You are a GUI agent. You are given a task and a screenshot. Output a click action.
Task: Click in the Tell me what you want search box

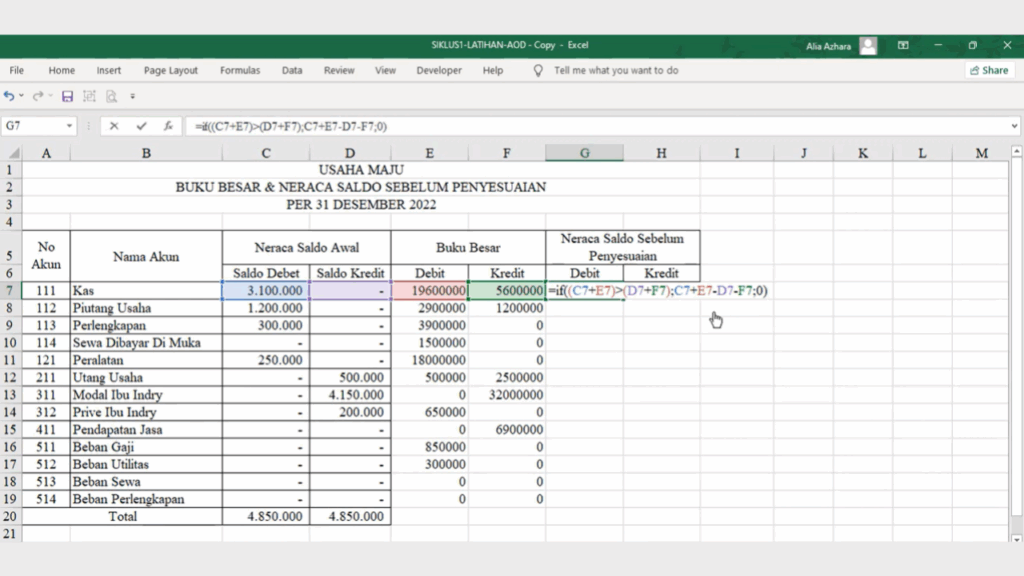pos(616,70)
